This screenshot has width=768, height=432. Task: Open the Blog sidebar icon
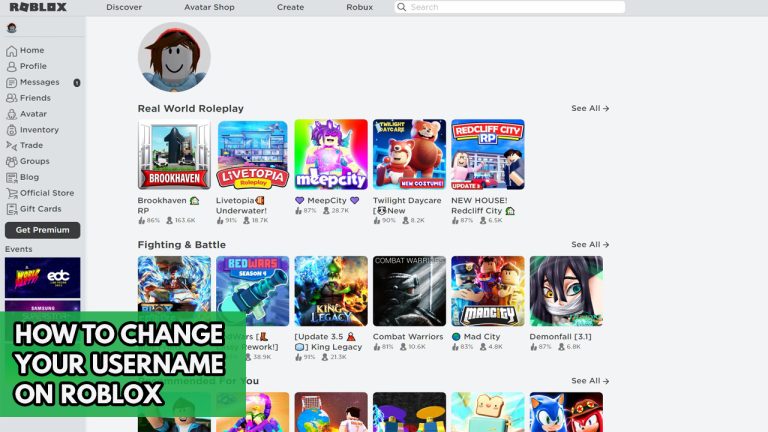11,177
